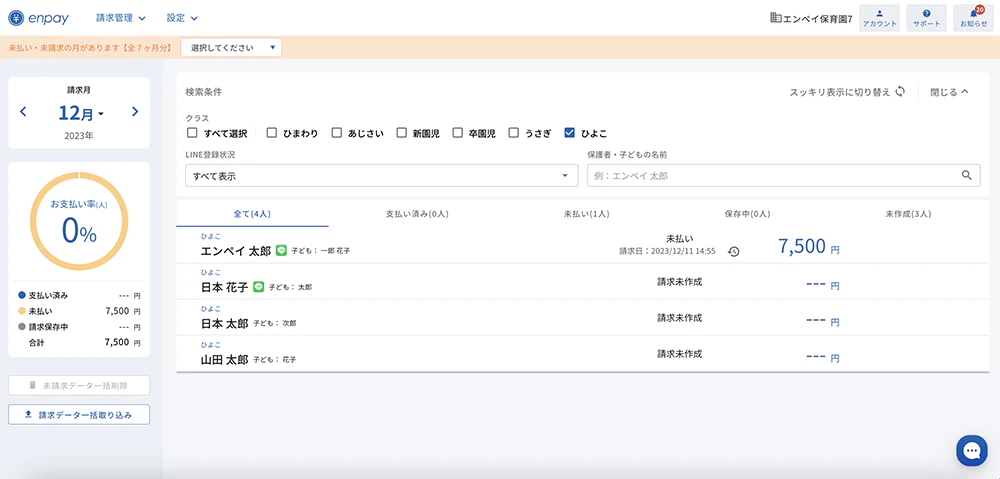The height and width of the screenshot is (479, 1000).
Task: Click the 7,500 円 invoice amount
Action: click(809, 246)
